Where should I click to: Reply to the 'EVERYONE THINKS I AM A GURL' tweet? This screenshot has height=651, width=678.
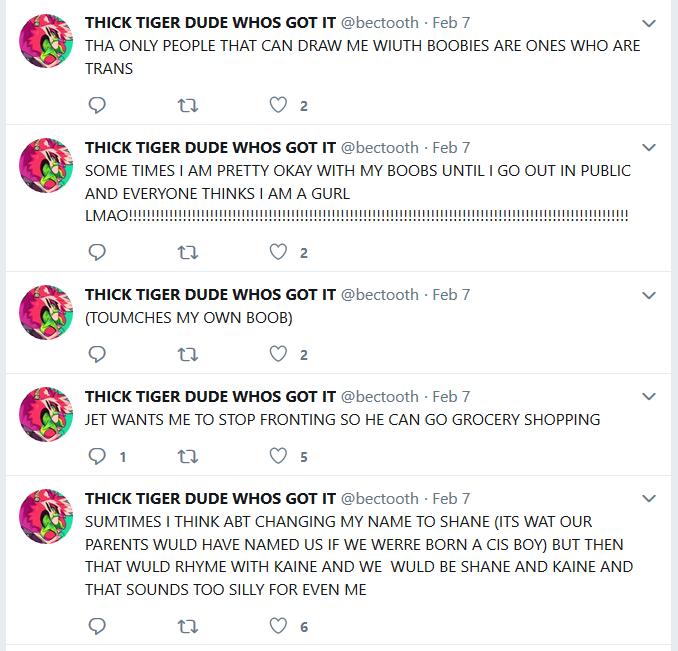pyautogui.click(x=97, y=252)
